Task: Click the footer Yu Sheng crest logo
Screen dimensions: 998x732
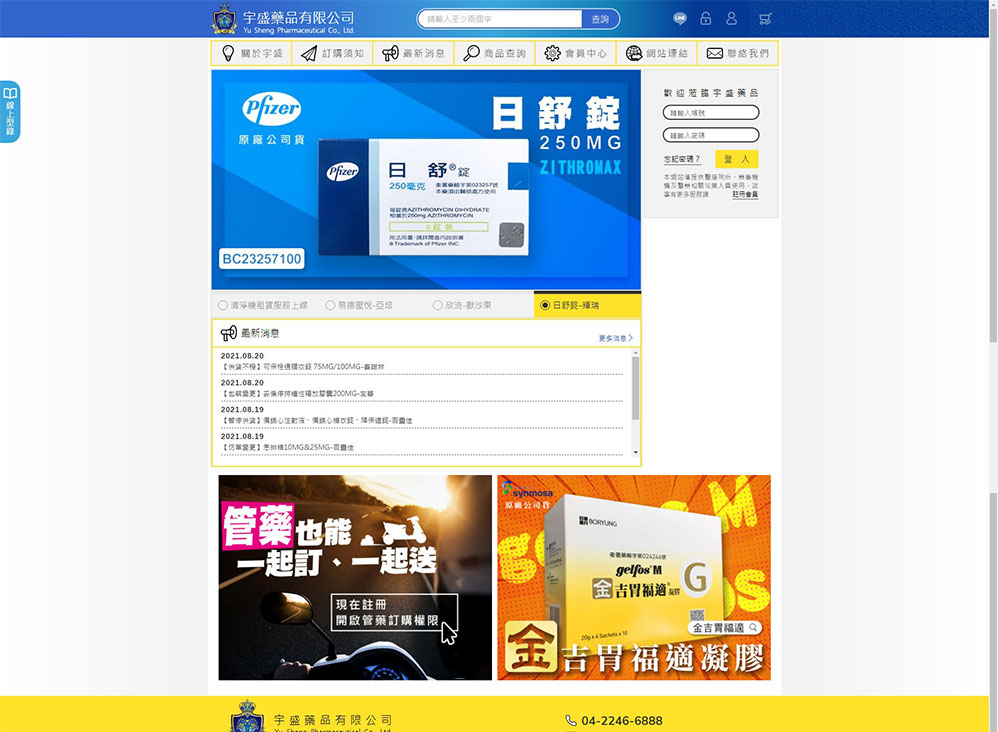Action: (247, 717)
